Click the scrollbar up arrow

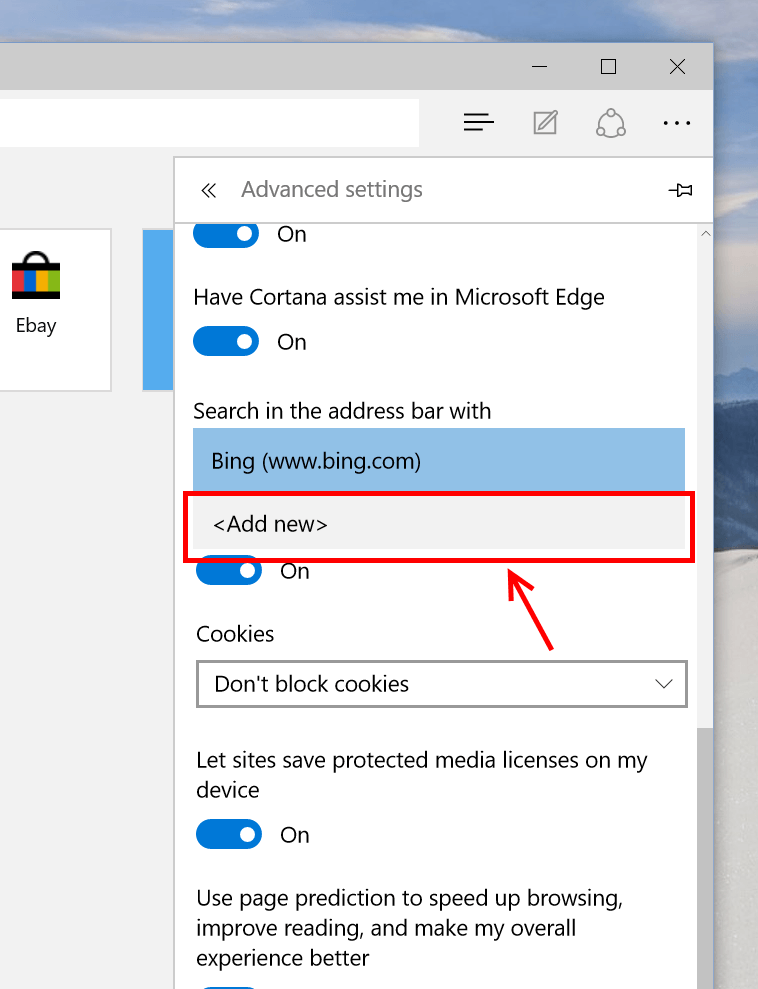tap(706, 233)
